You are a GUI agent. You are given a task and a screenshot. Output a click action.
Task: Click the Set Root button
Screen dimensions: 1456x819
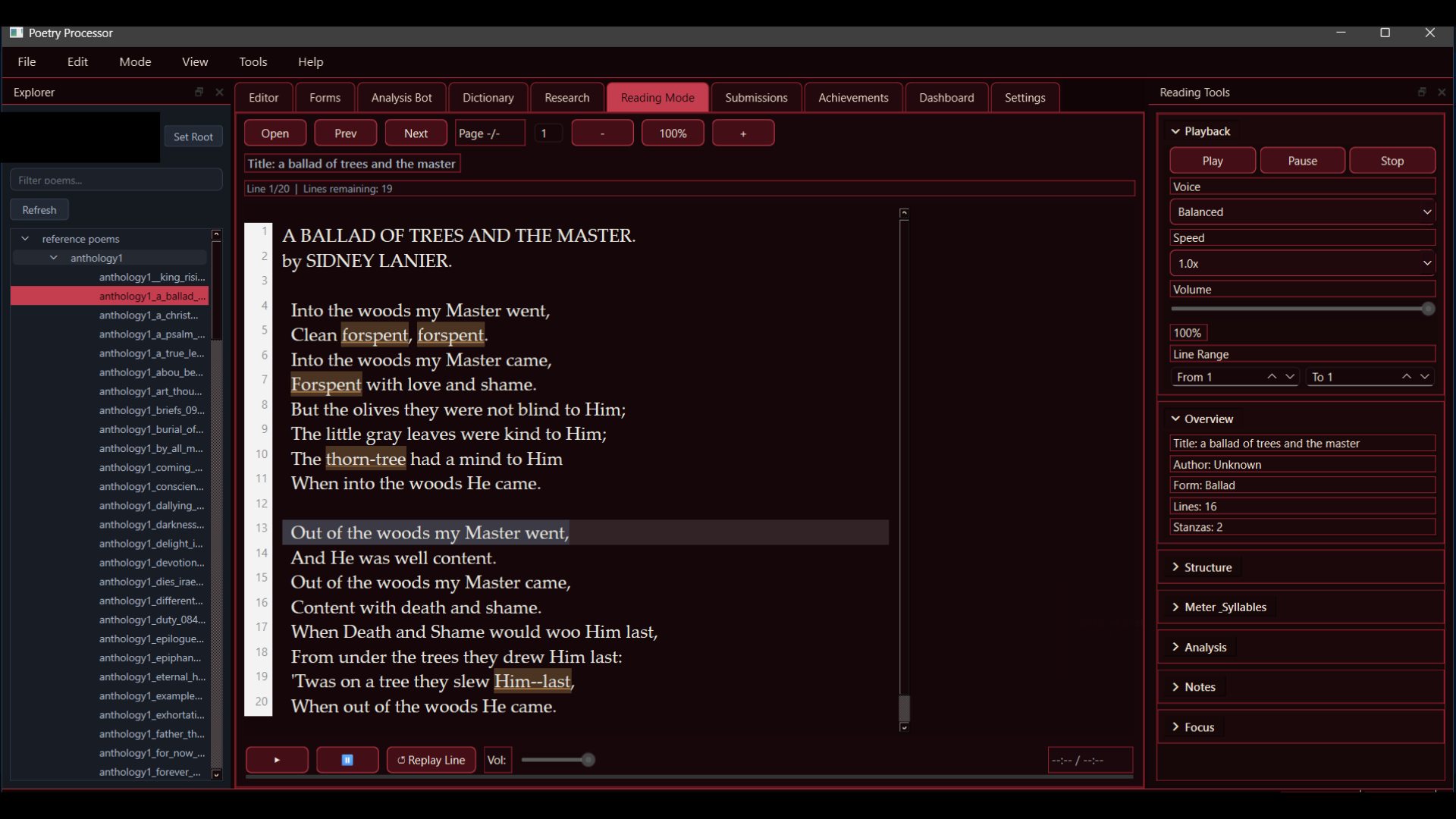[x=193, y=137]
